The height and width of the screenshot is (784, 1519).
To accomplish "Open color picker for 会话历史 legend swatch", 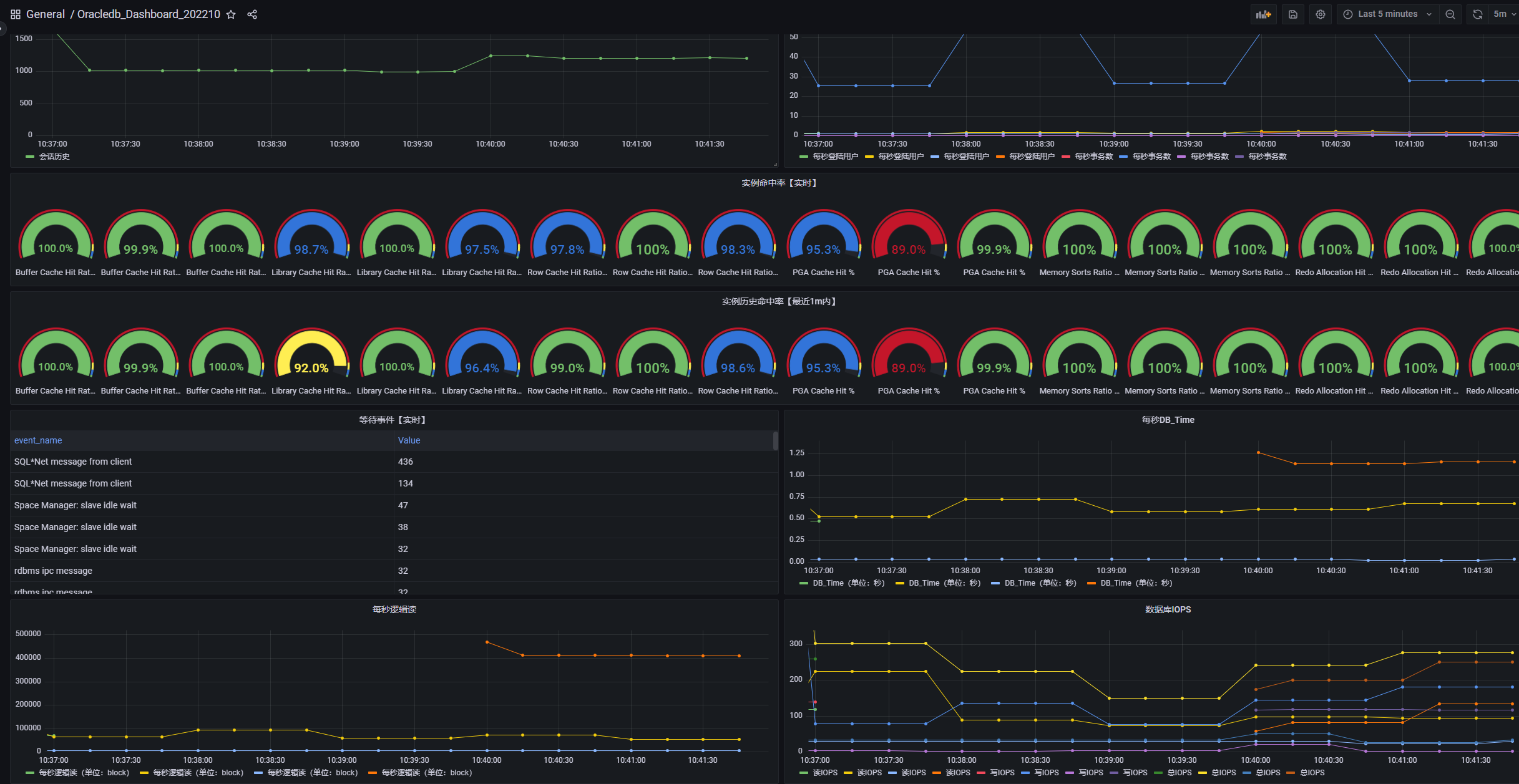I will click(x=29, y=157).
